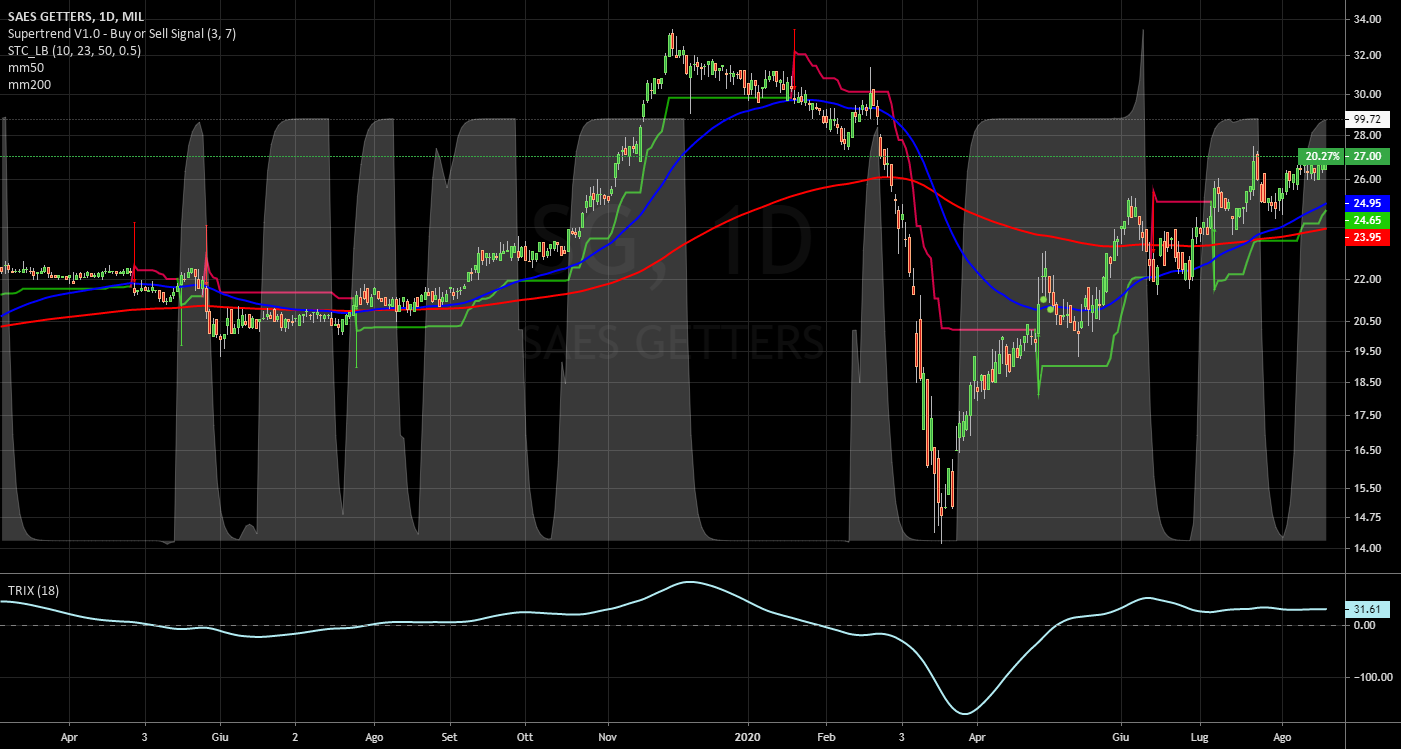Click the blue 24.95 mm50 value label

click(x=1367, y=203)
